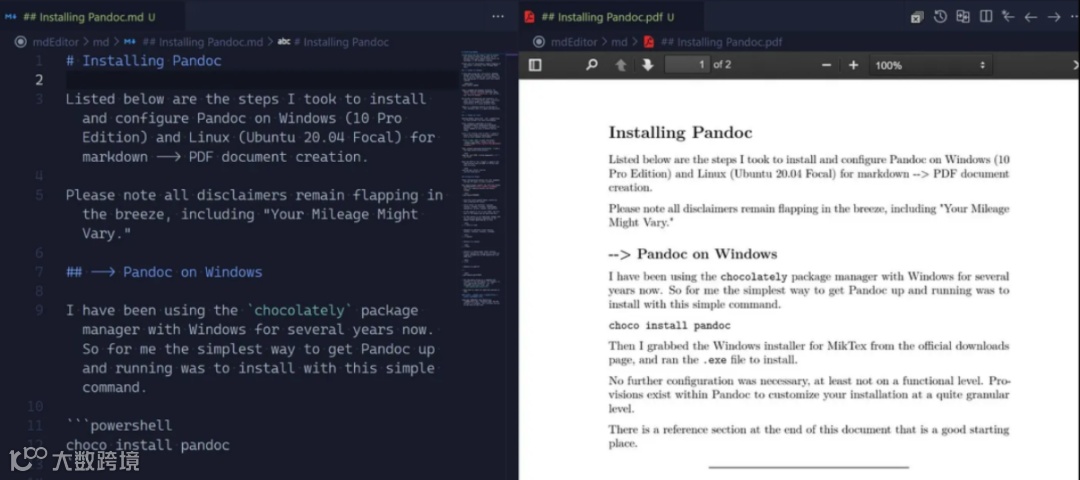Viewport: 1080px width, 480px height.
Task: Open more actions menu in left editor group
Action: coord(498,17)
